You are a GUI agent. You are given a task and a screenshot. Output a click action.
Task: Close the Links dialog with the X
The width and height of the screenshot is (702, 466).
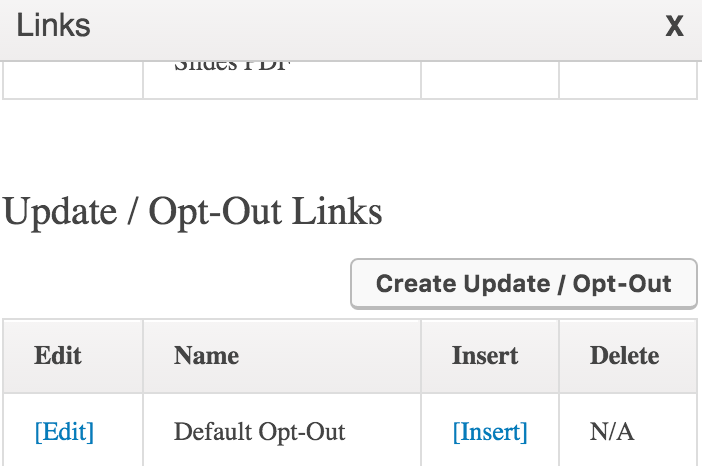click(x=674, y=26)
